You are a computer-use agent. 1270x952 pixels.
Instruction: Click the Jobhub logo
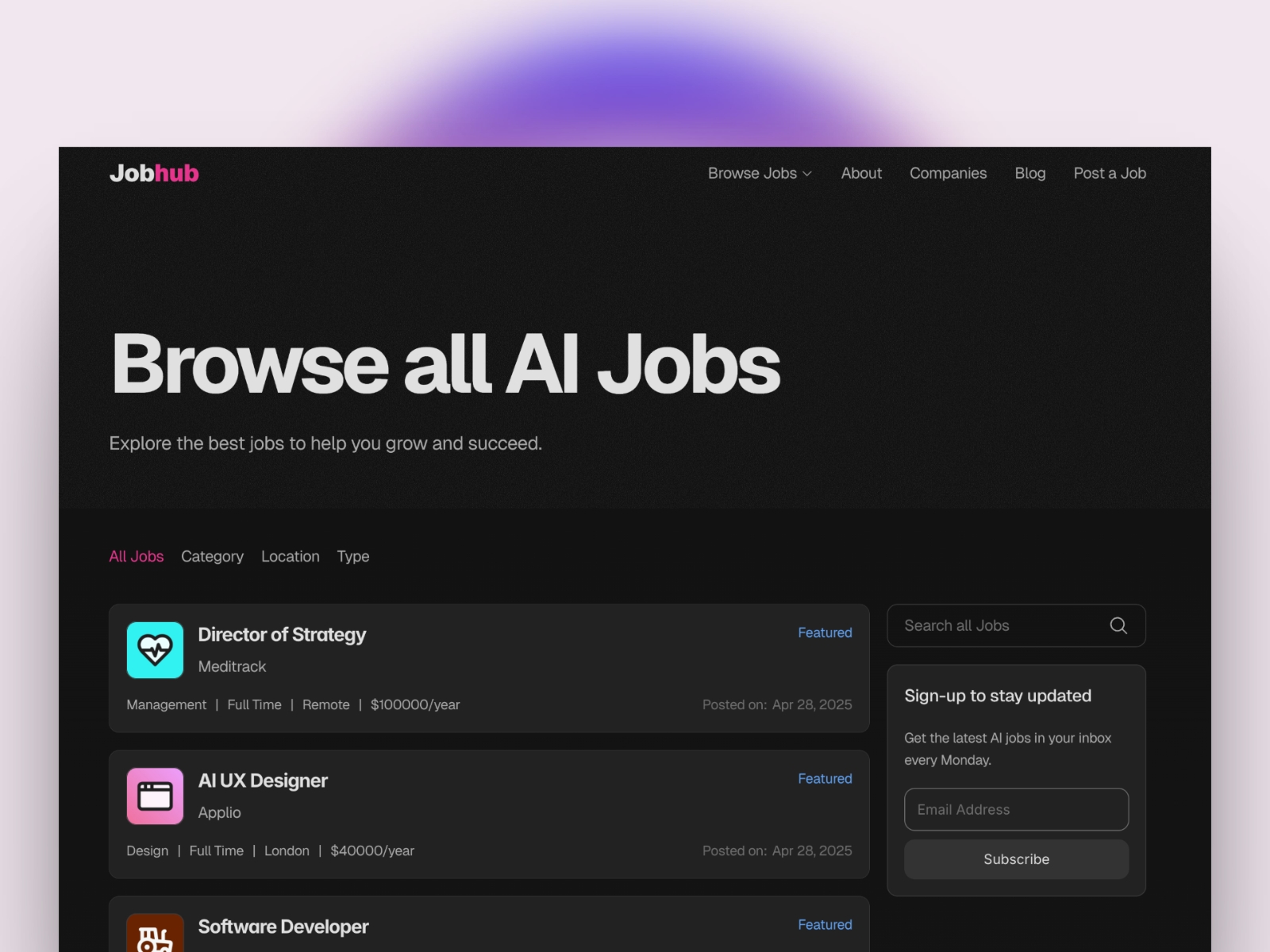point(153,173)
